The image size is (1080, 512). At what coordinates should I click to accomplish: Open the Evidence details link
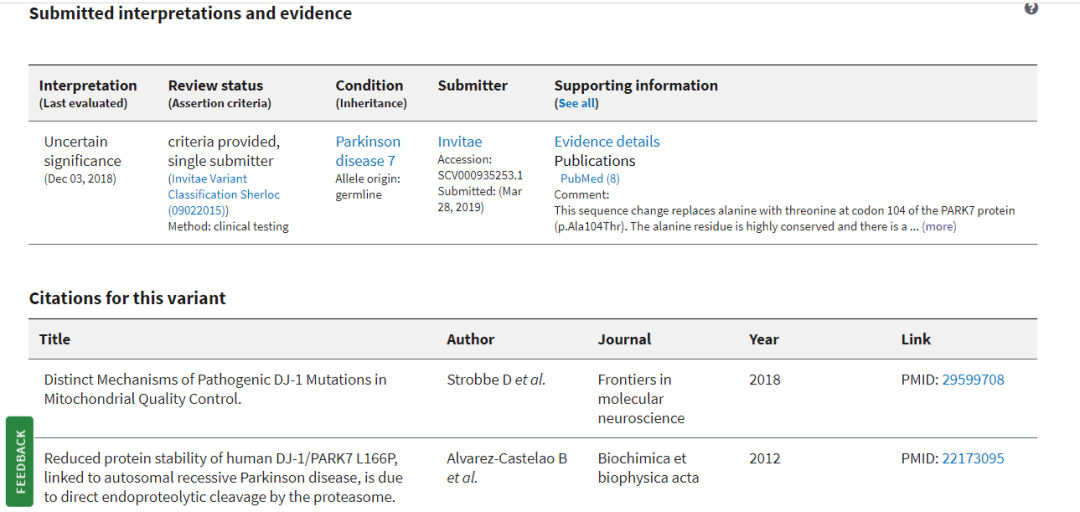(x=607, y=142)
